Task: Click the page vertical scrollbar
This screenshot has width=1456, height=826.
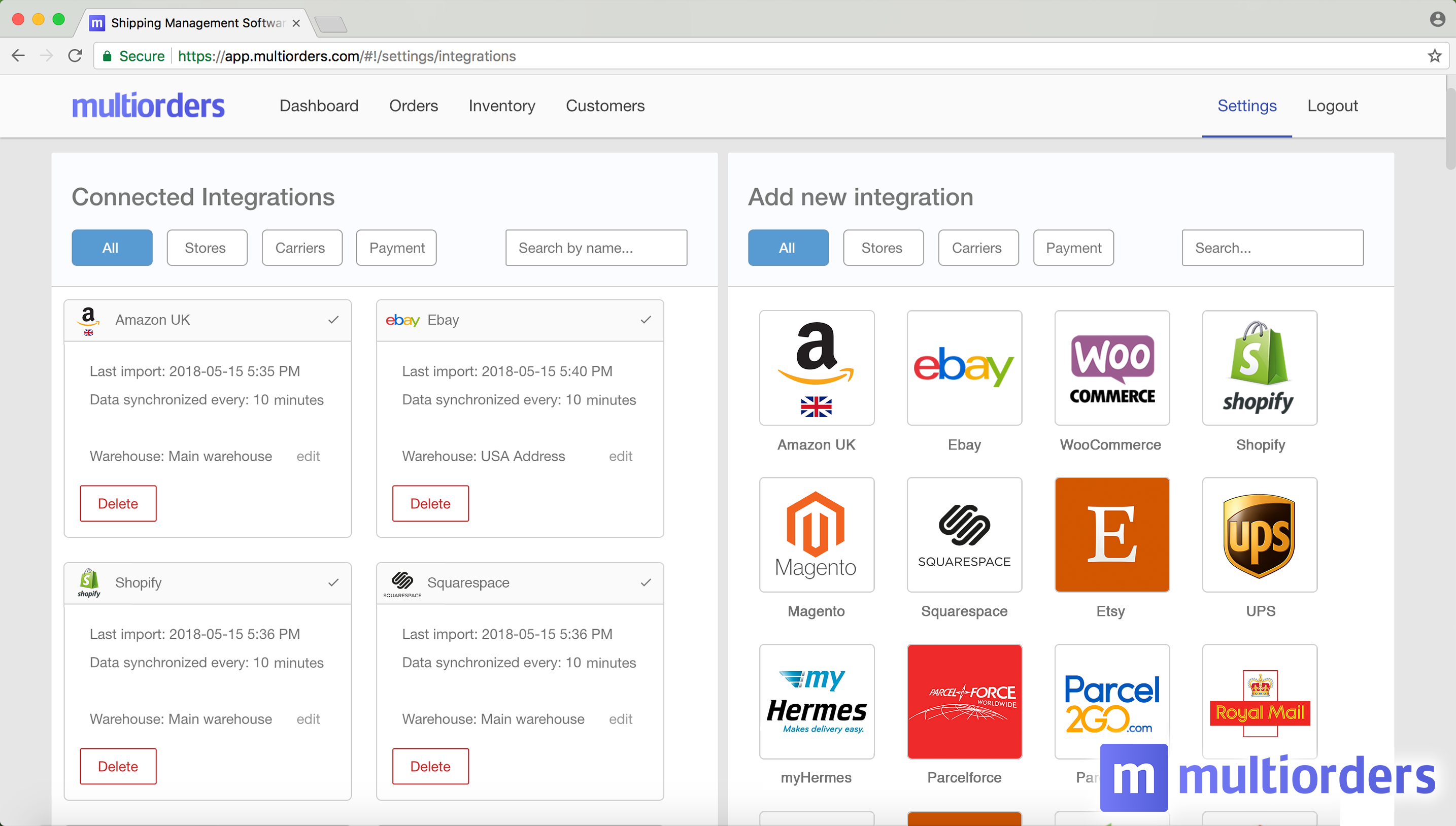Action: click(x=1450, y=128)
